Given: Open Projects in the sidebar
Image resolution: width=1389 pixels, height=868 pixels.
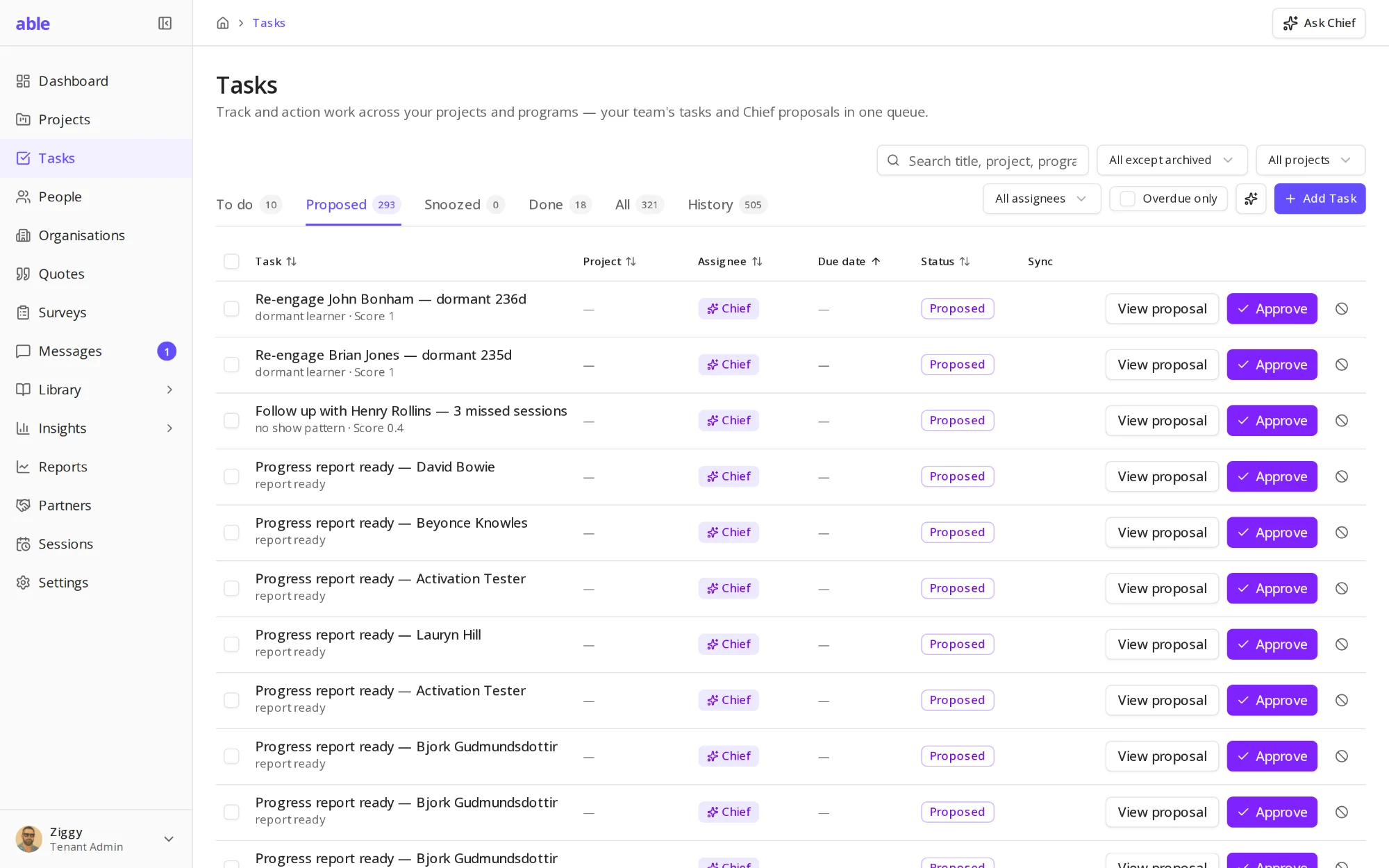Looking at the screenshot, I should tap(96, 119).
